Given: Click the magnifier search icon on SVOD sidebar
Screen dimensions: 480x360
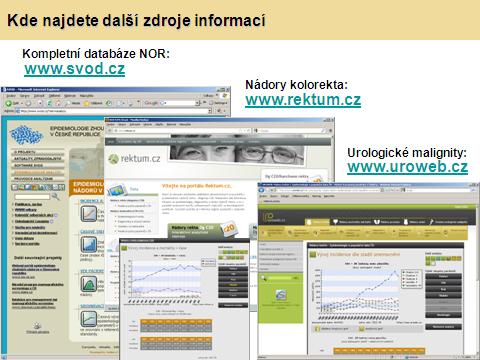Looking at the screenshot, I should 56,197.
